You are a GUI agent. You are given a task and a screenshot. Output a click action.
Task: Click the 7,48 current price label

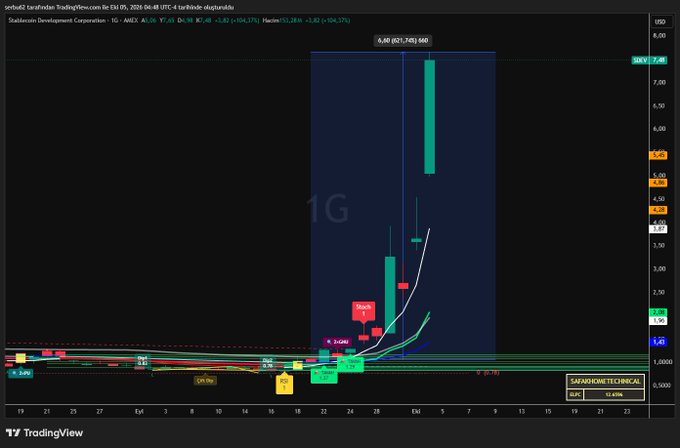[658, 60]
